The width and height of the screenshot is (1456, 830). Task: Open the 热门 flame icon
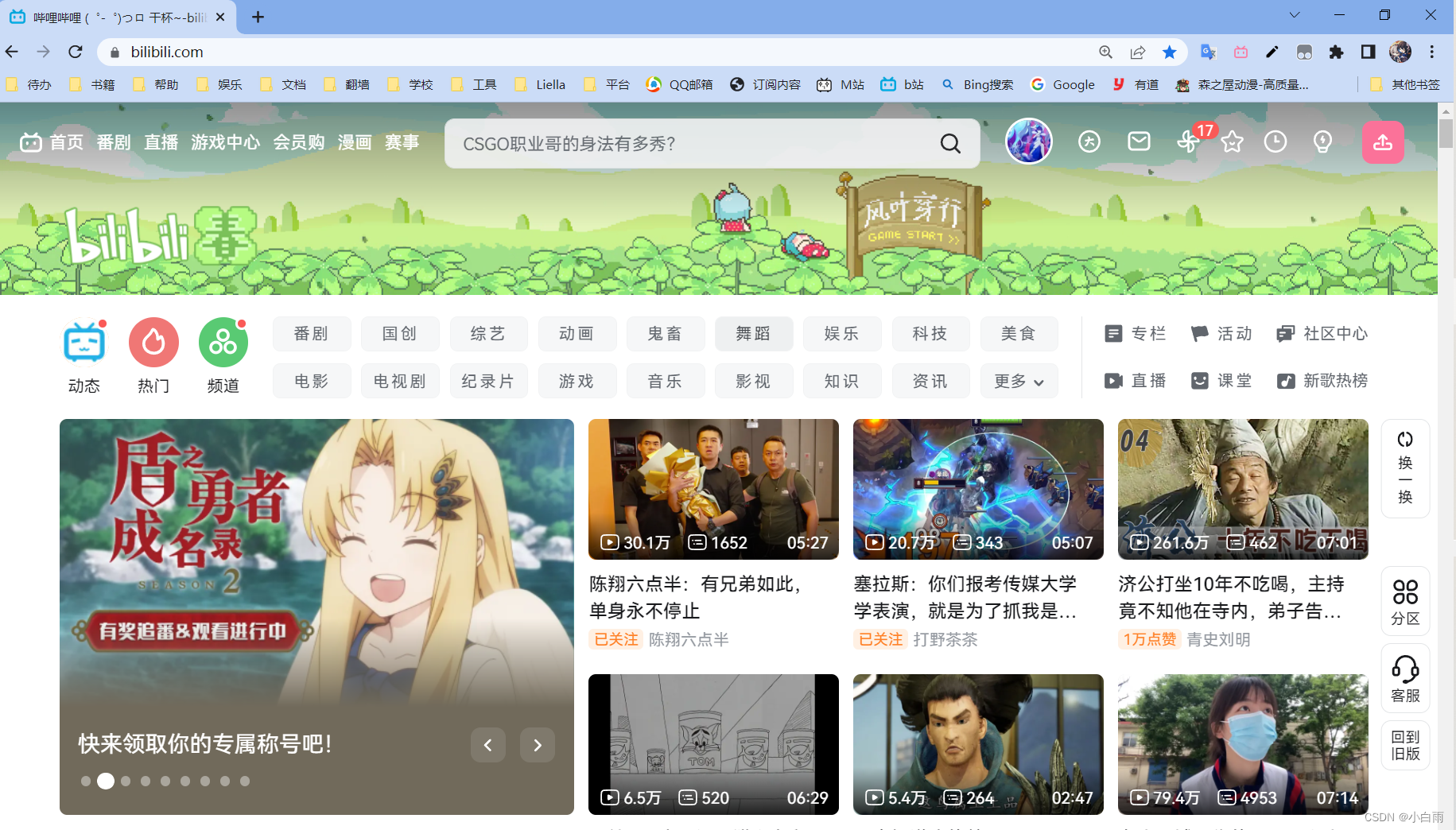pos(153,343)
